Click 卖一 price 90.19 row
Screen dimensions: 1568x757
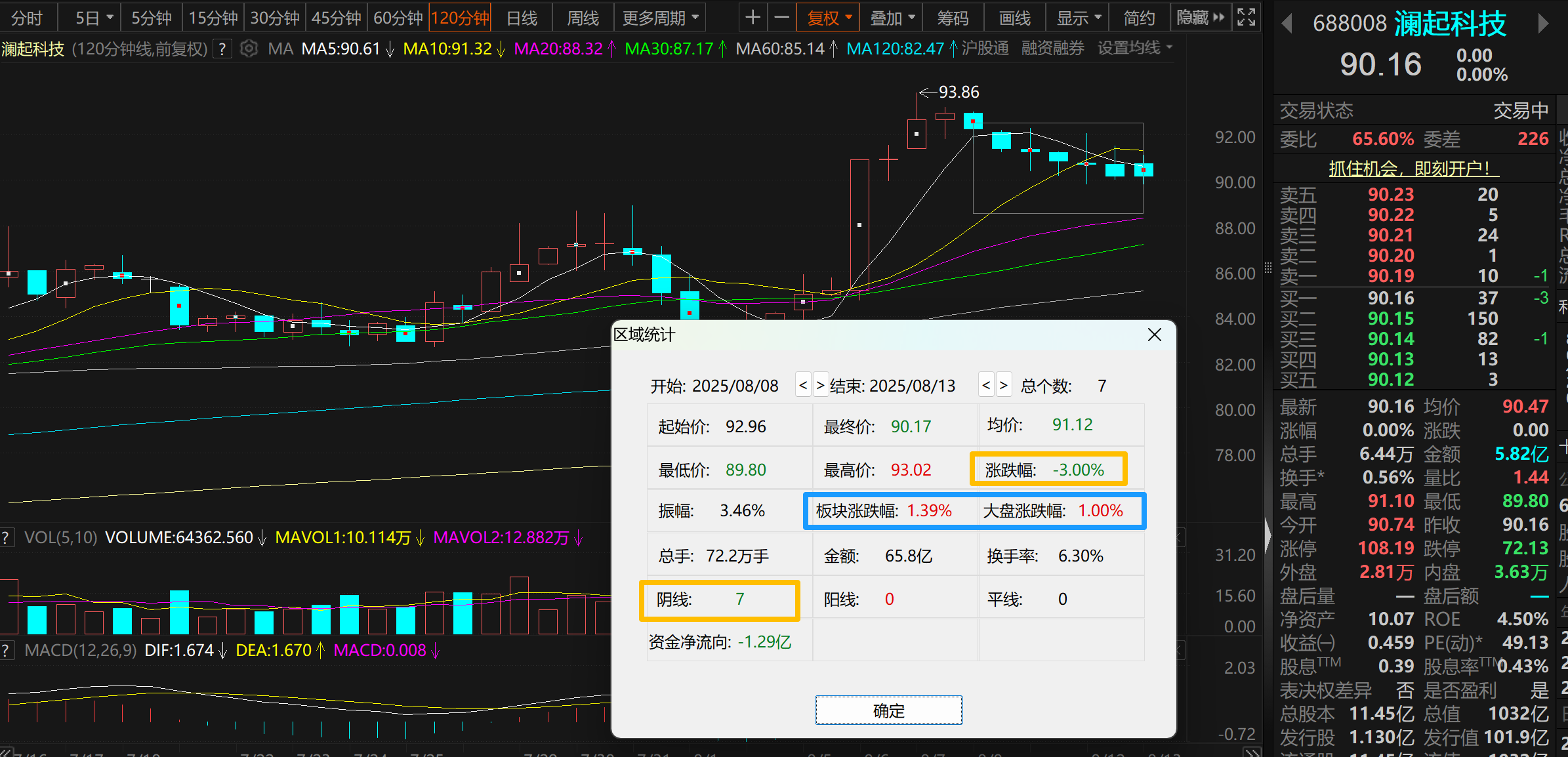[1414, 276]
